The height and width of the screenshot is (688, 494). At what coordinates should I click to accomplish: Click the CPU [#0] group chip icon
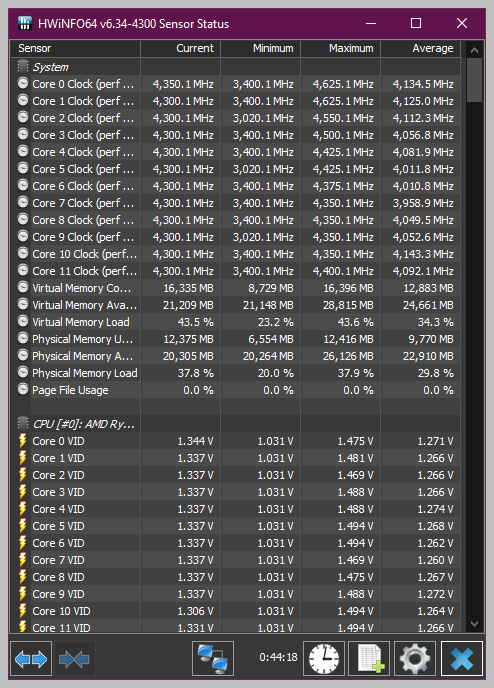(x=23, y=423)
